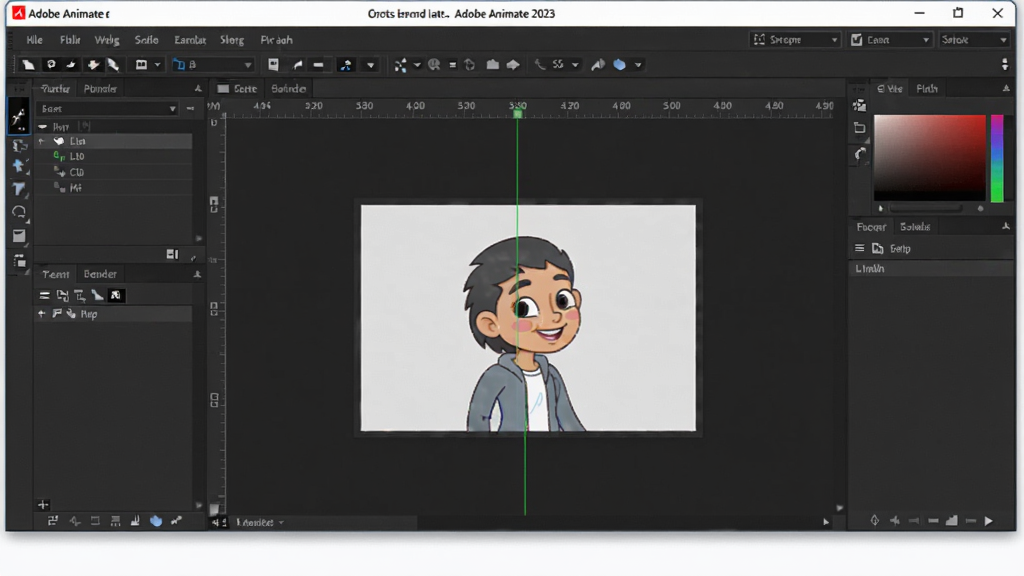Click the minus bar icon in the top toolbar
The height and width of the screenshot is (576, 1024).
pos(319,65)
